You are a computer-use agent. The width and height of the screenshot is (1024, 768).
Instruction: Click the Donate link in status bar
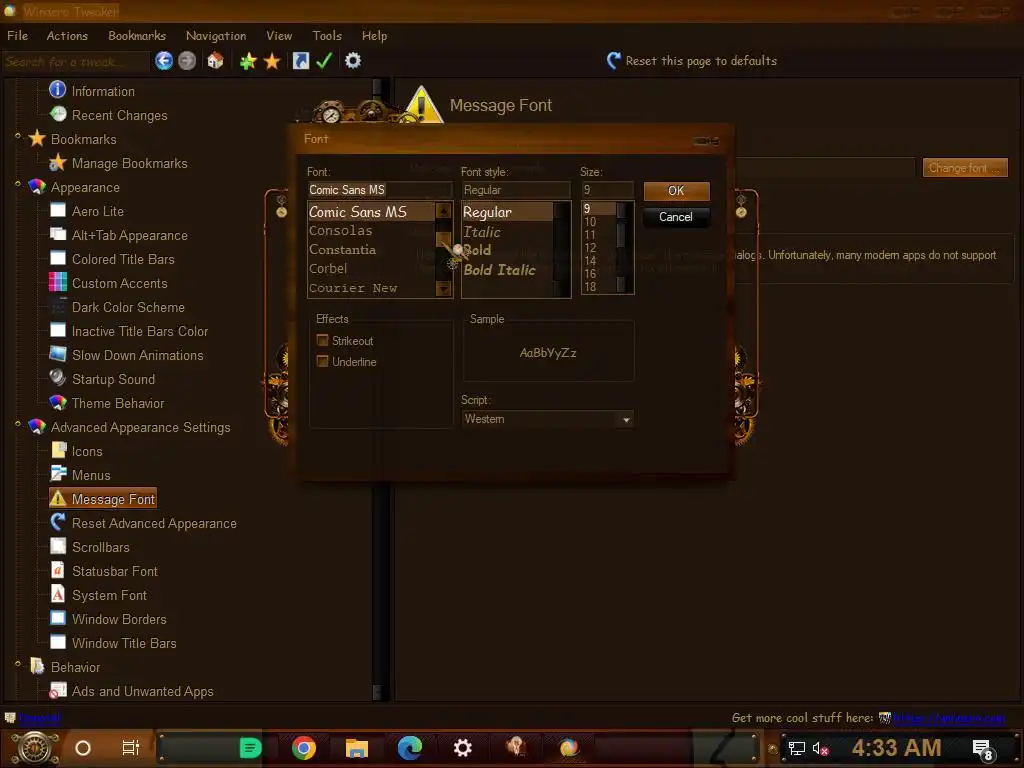click(39, 718)
